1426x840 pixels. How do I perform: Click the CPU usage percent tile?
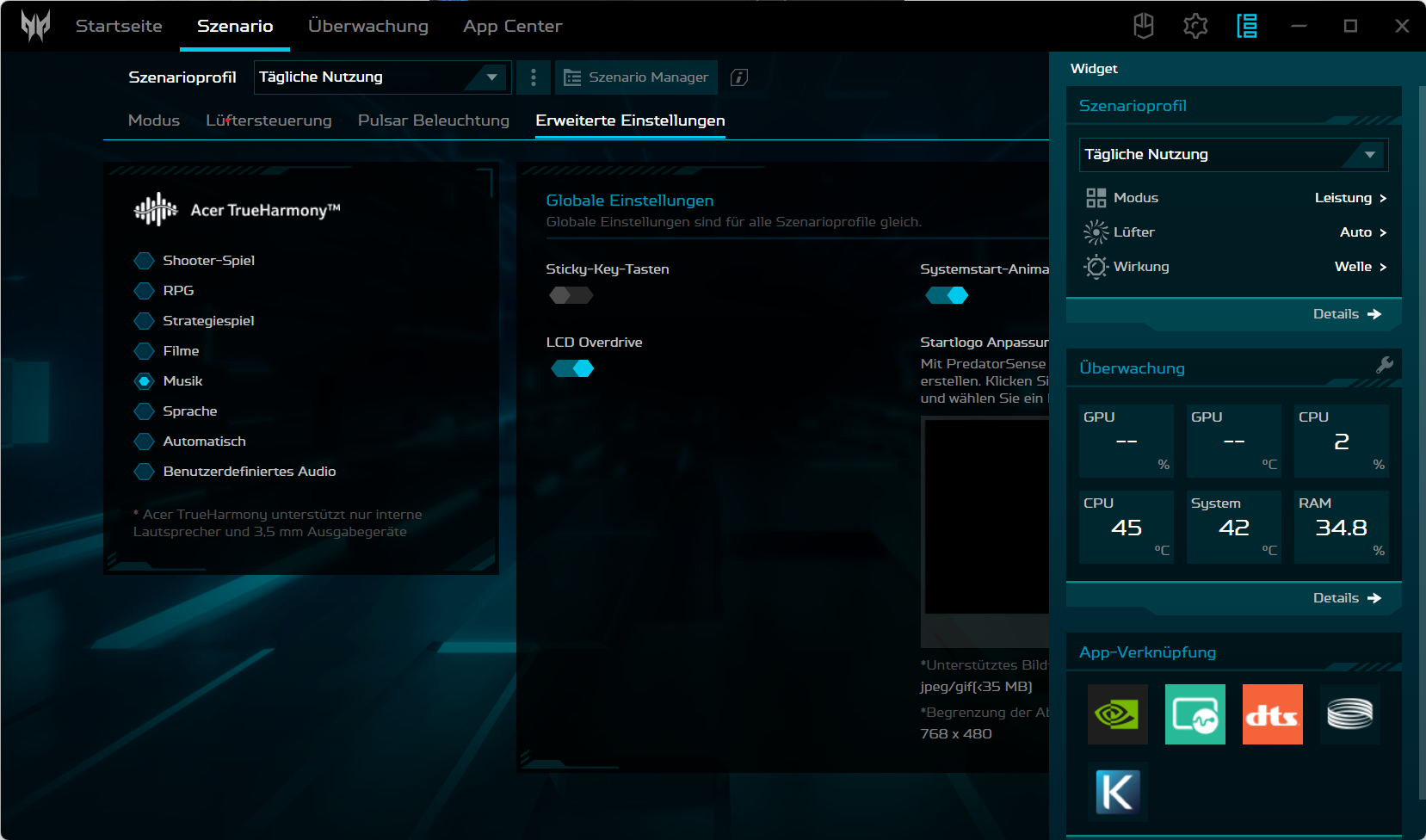[x=1342, y=441]
